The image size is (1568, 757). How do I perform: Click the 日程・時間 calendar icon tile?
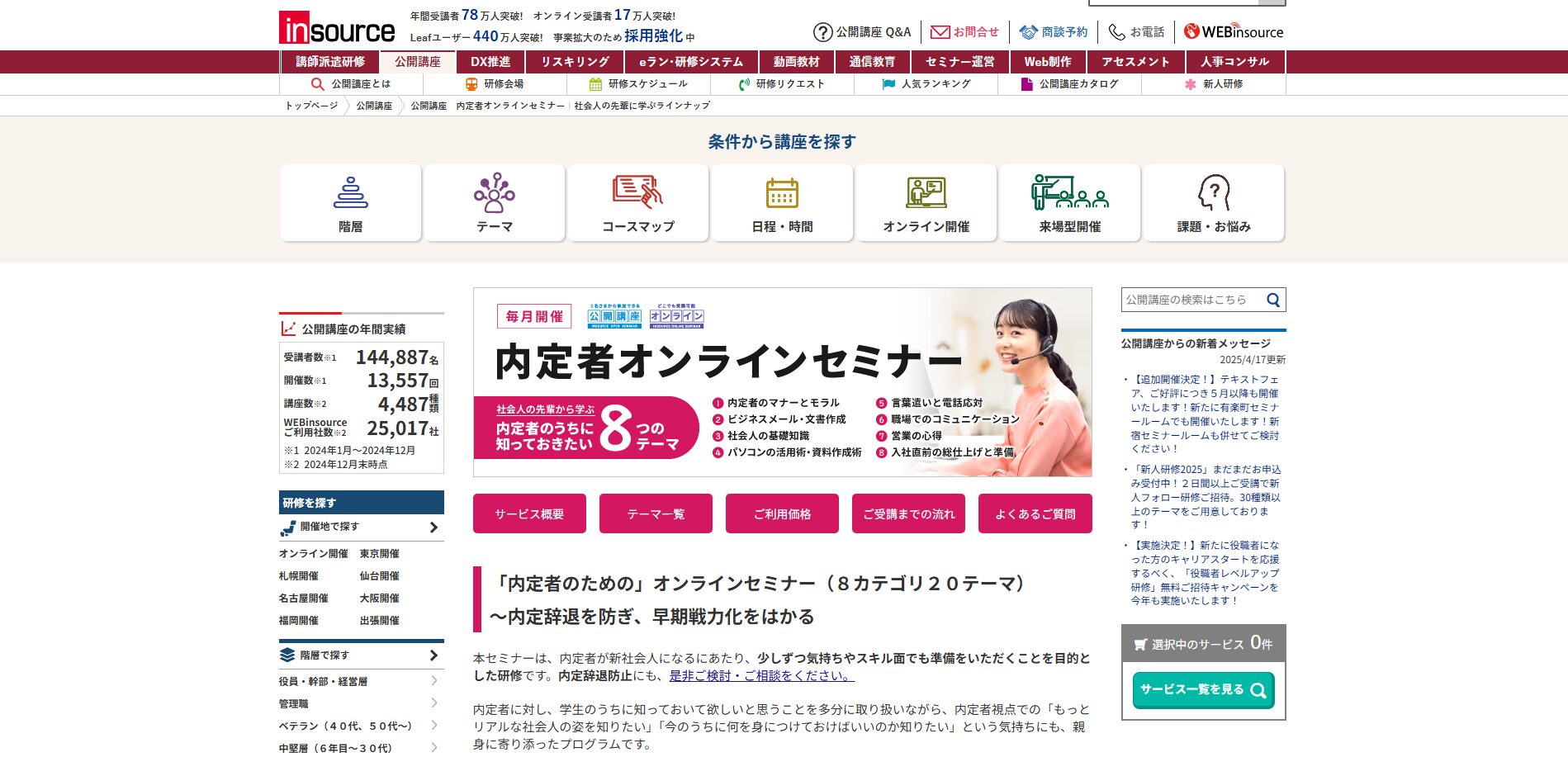pos(782,203)
